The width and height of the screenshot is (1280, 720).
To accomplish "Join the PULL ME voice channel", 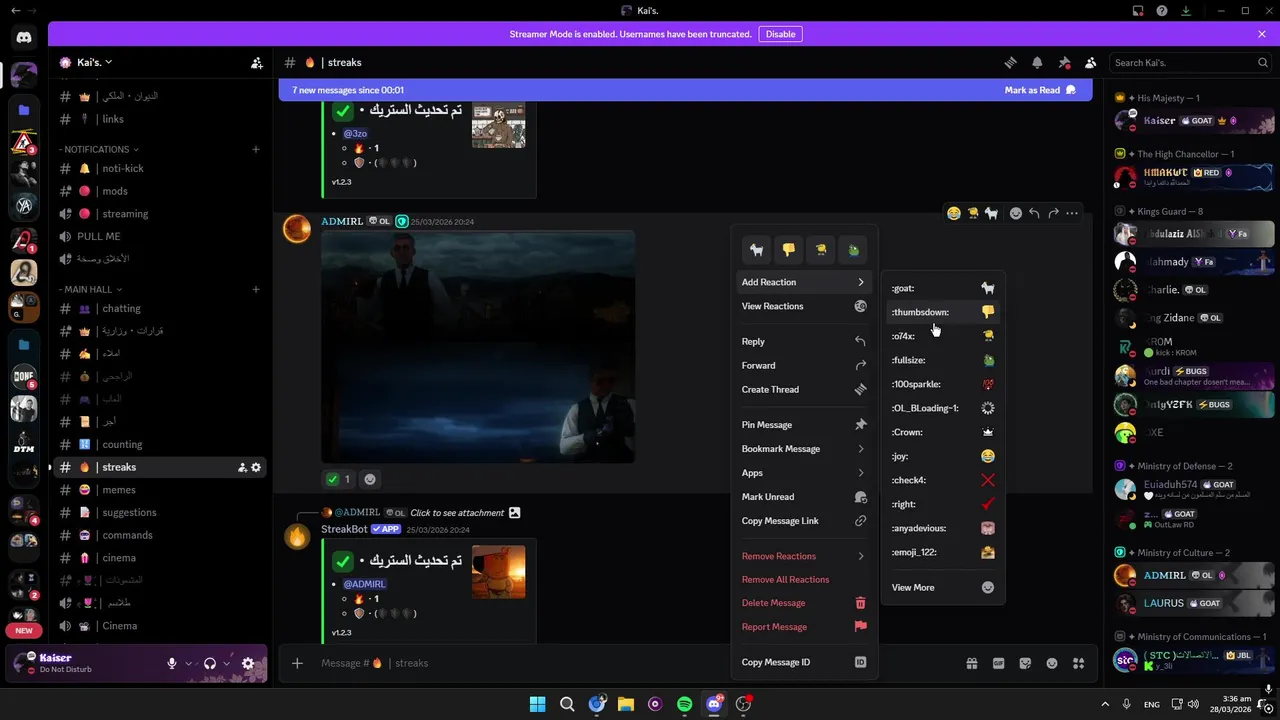I will click(160, 236).
